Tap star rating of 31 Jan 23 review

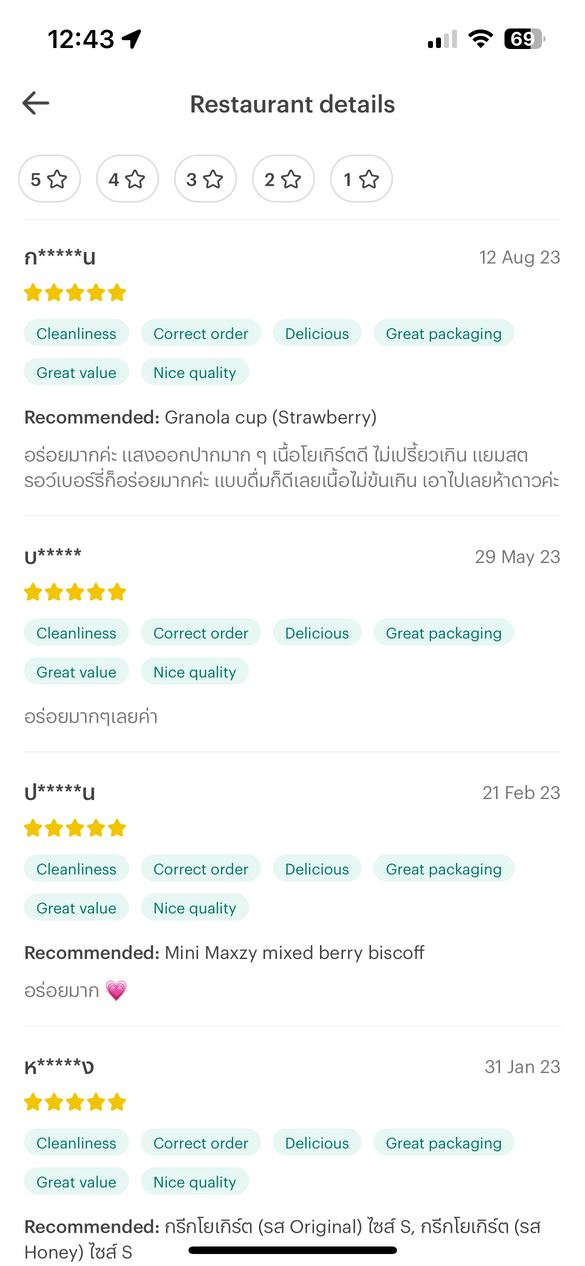tap(75, 1102)
